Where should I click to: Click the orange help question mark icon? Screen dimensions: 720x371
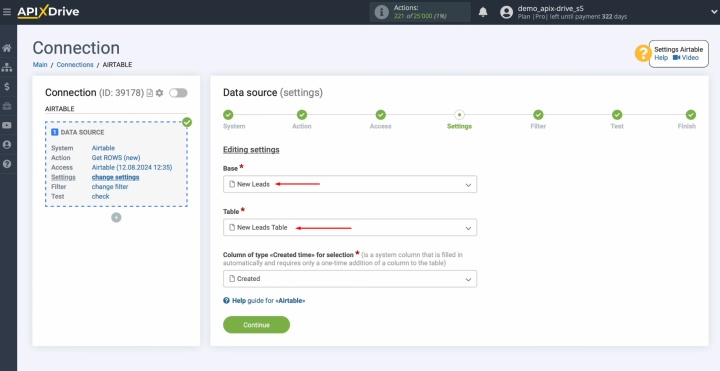[x=642, y=54]
